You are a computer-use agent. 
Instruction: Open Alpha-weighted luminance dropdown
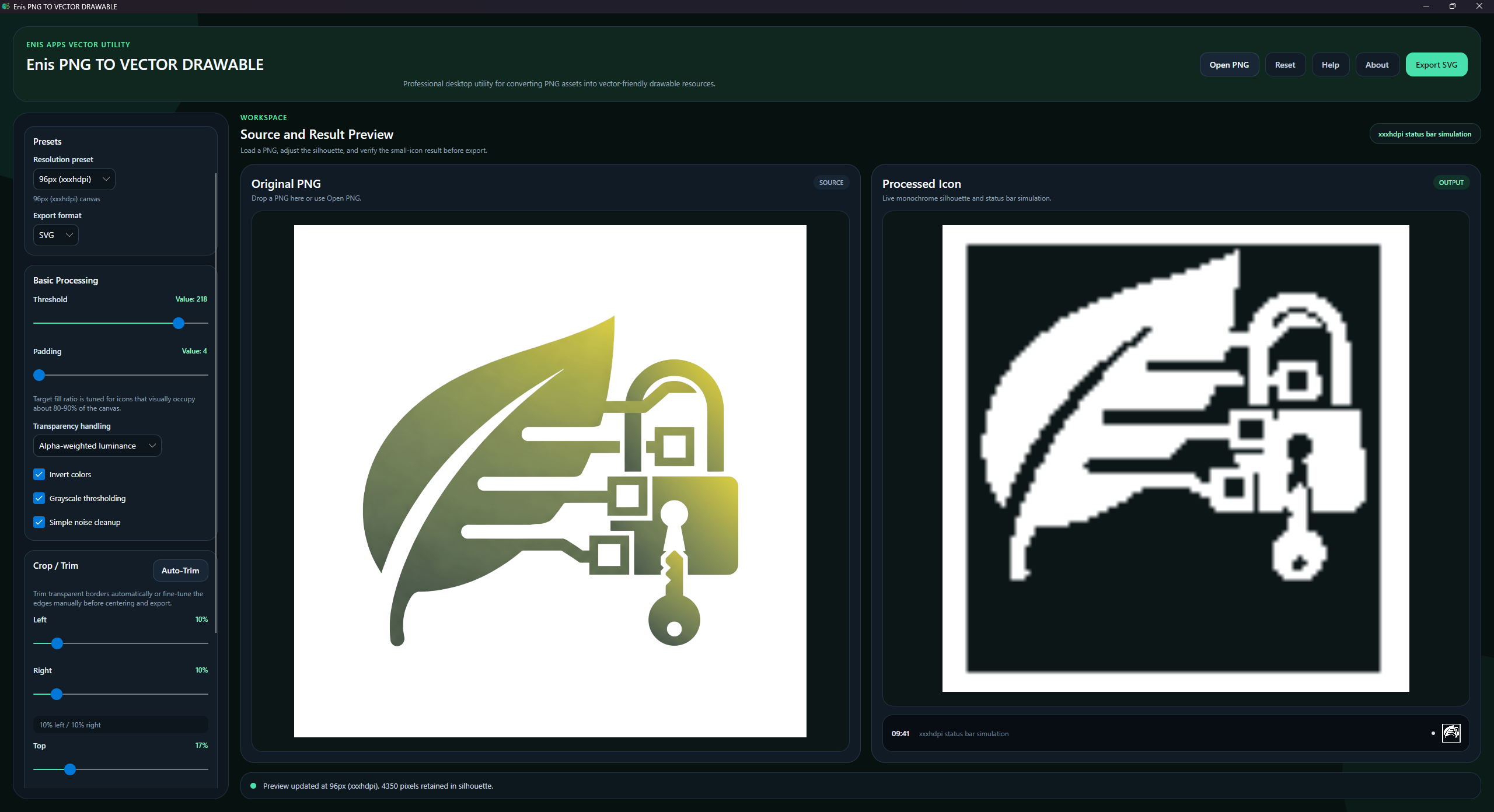(x=97, y=446)
